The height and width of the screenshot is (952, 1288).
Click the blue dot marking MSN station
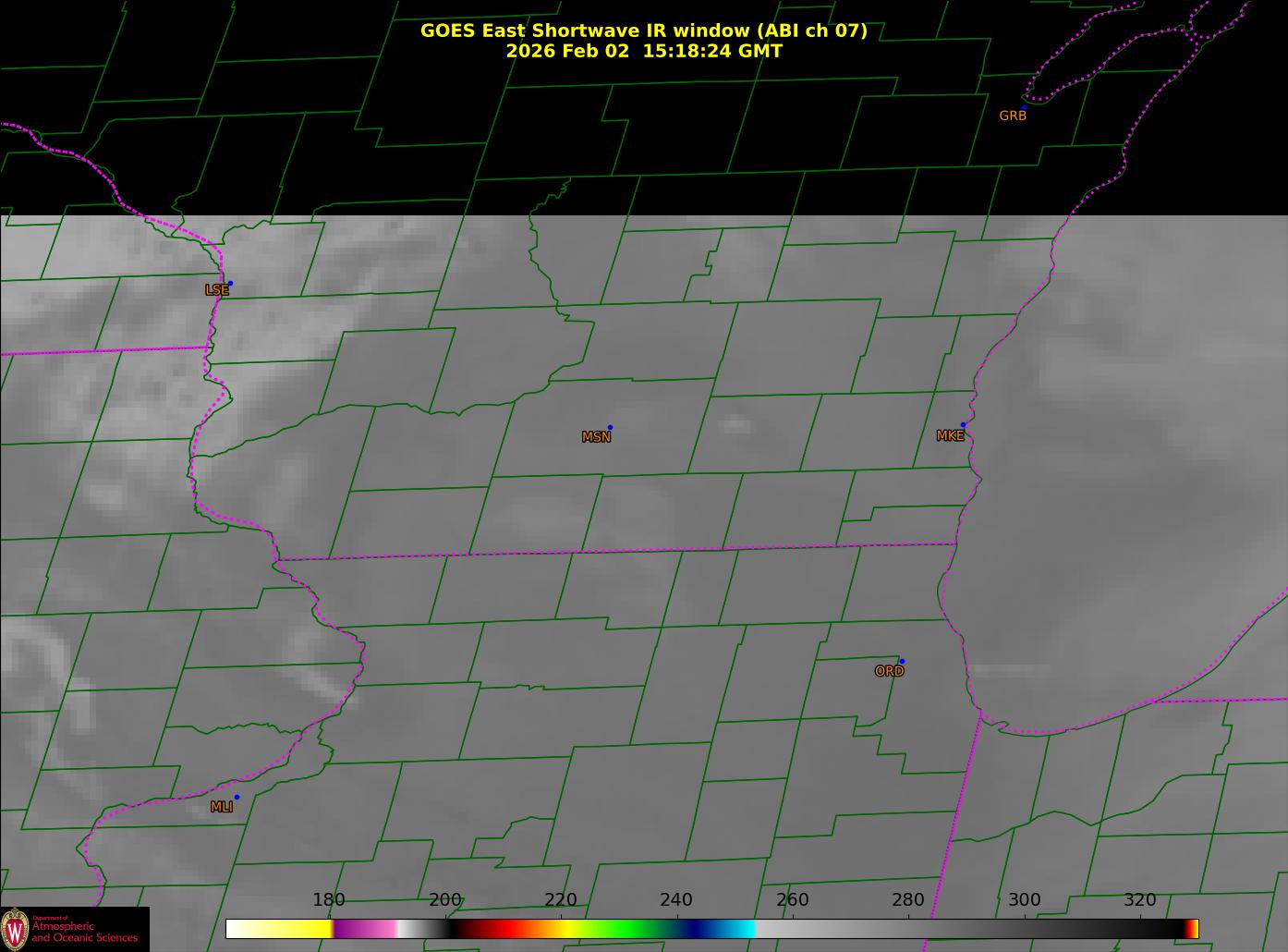pyautogui.click(x=610, y=428)
